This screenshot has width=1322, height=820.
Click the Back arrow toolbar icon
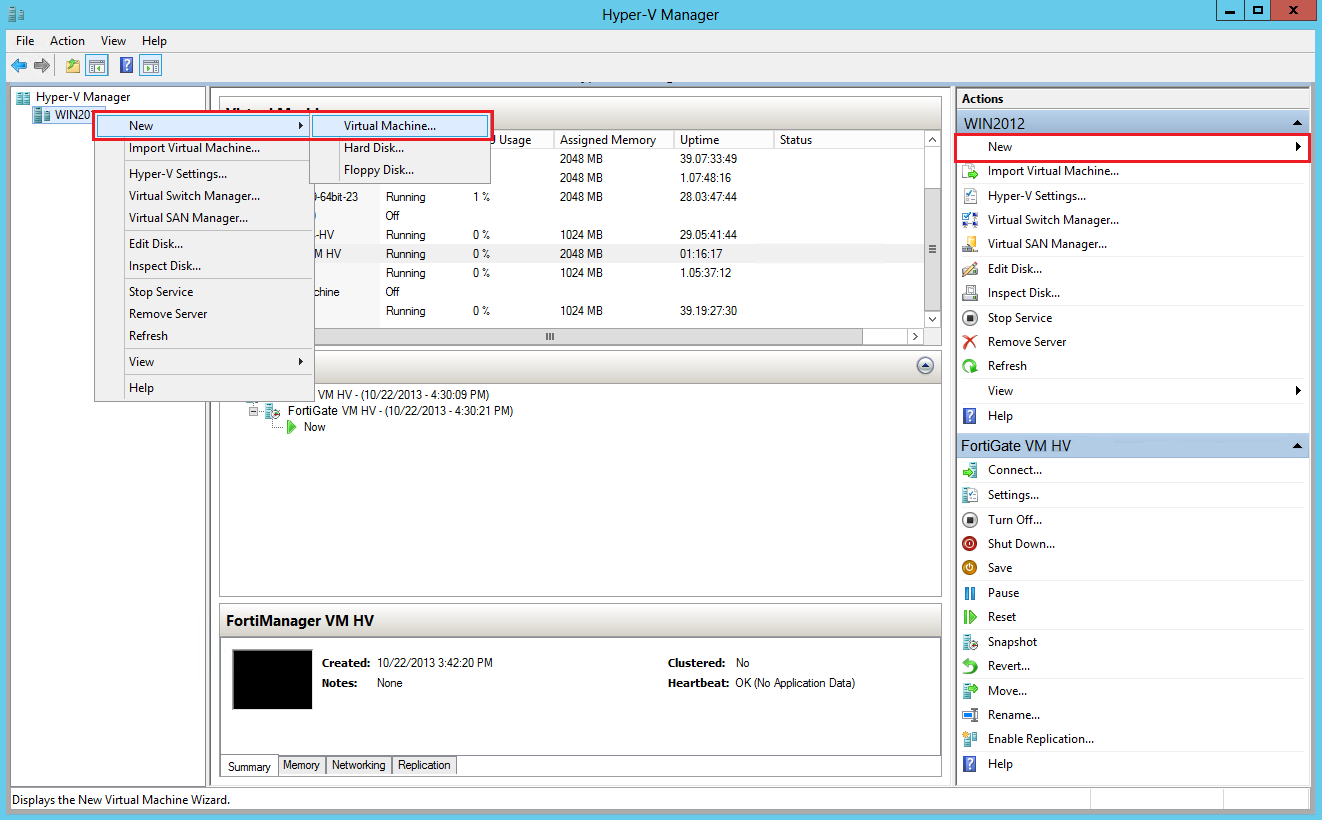[19, 66]
